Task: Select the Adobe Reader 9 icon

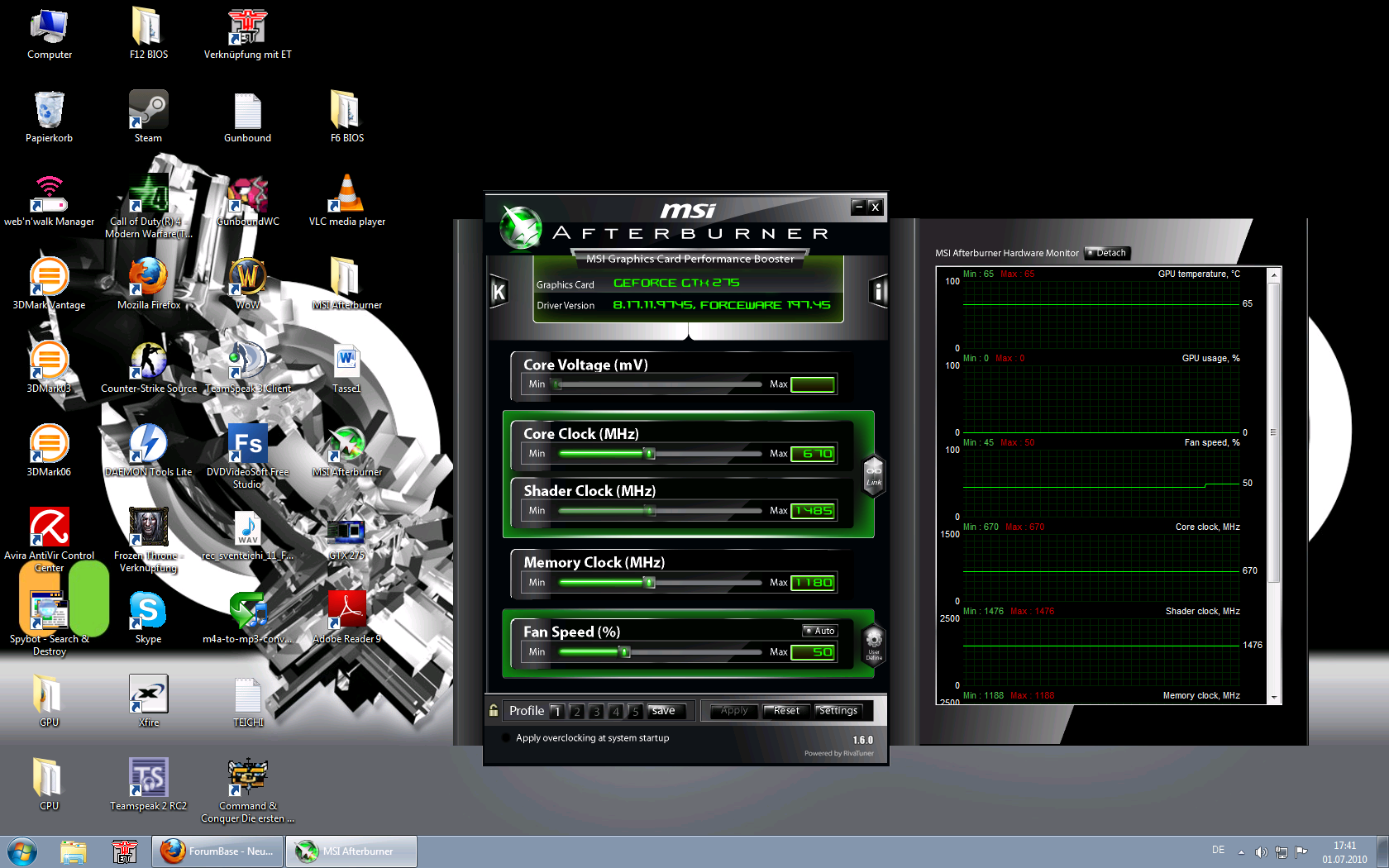Action: [347, 618]
